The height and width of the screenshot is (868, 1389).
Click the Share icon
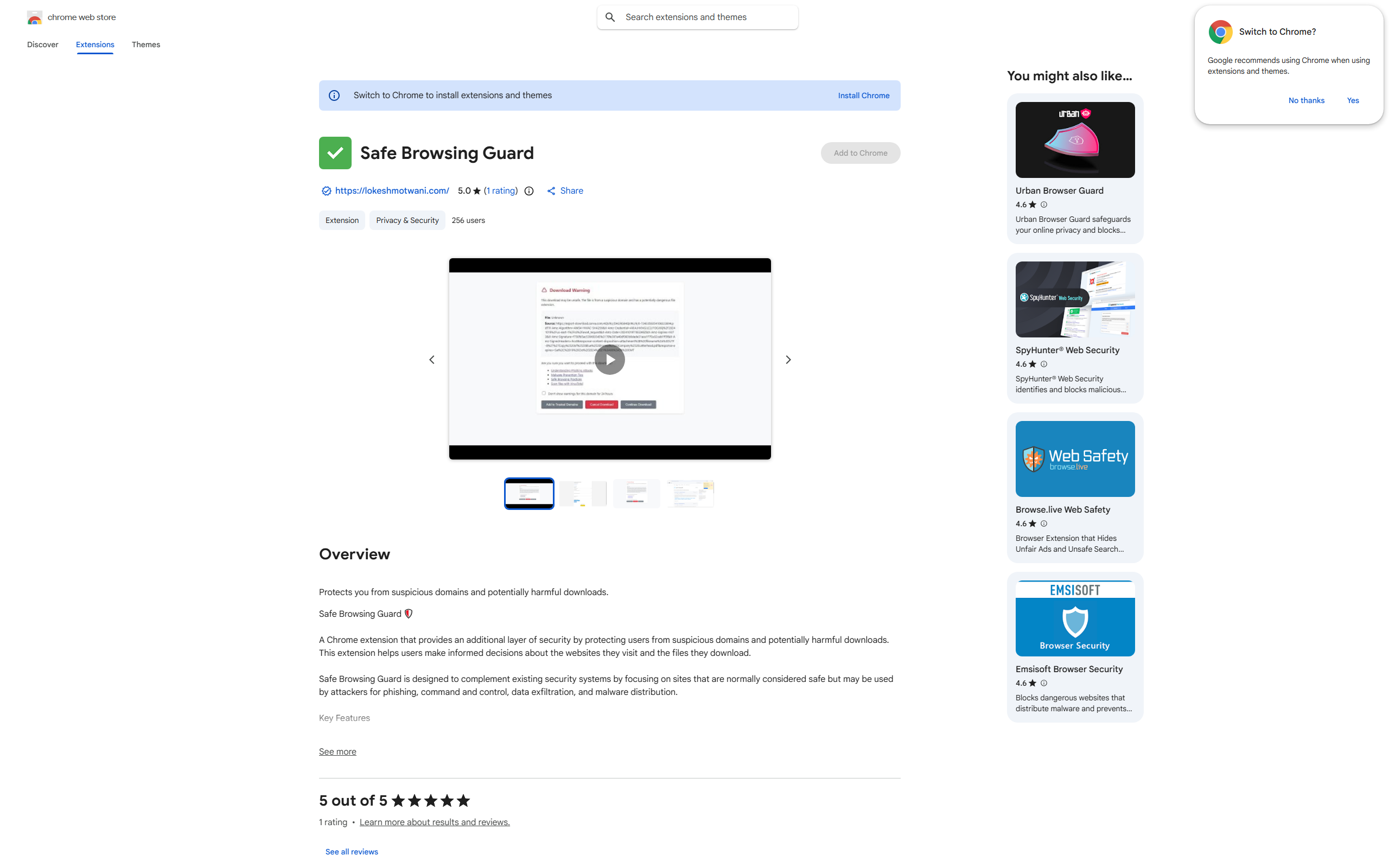click(551, 190)
